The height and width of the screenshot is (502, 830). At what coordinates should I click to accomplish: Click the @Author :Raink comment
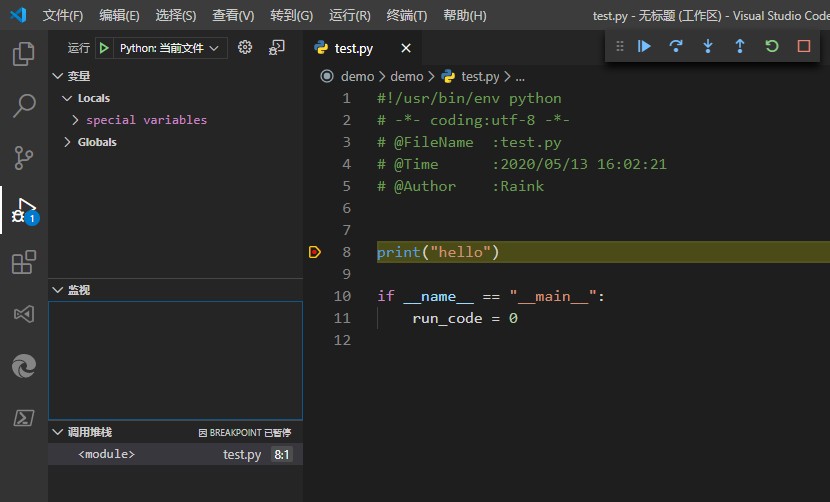click(460, 186)
